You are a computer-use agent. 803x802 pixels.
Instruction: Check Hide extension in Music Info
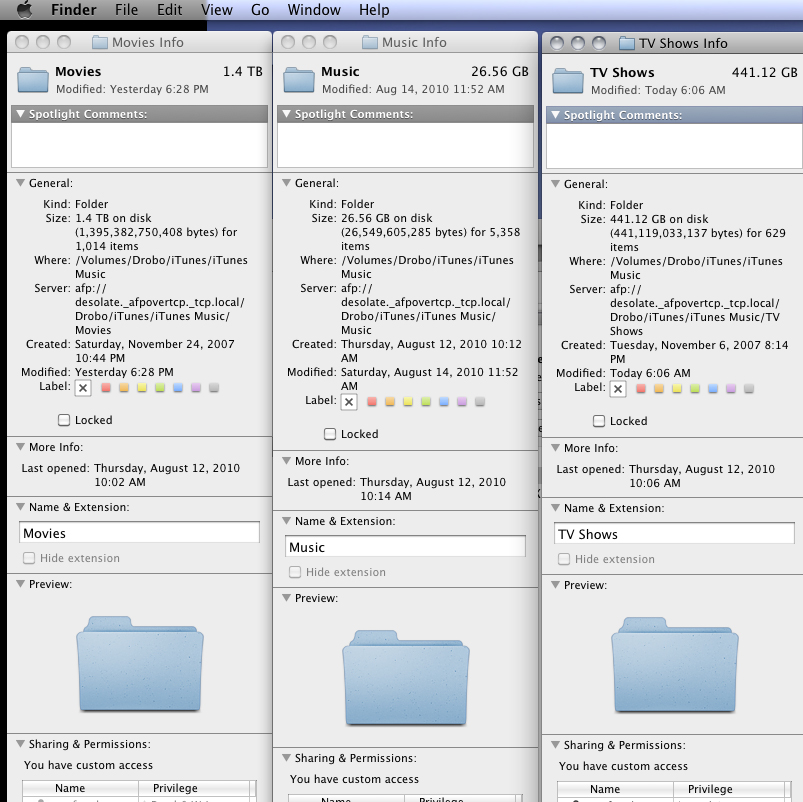tap(295, 572)
